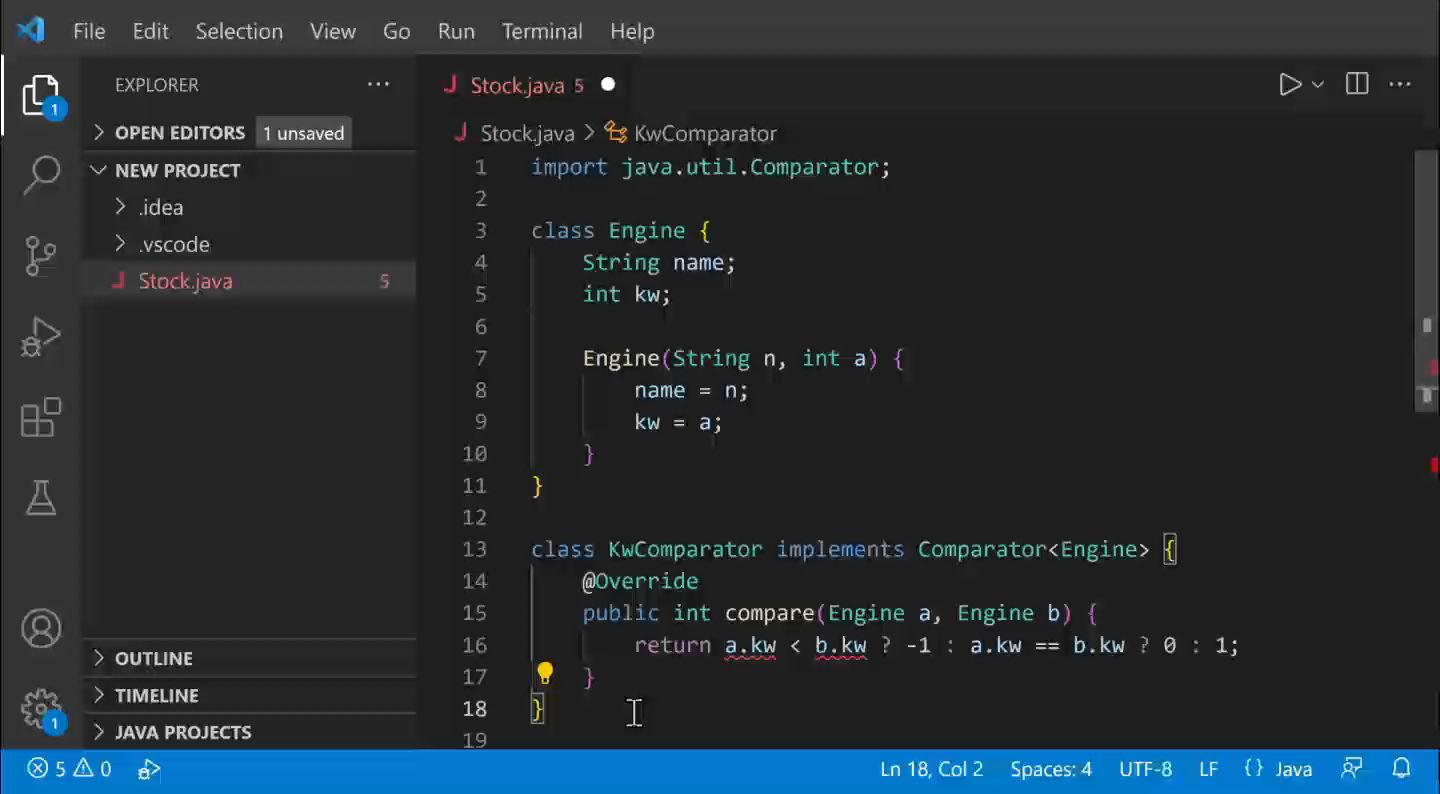Expand the OPEN EDITORS section
Screen dimensions: 1440x794
pos(180,133)
